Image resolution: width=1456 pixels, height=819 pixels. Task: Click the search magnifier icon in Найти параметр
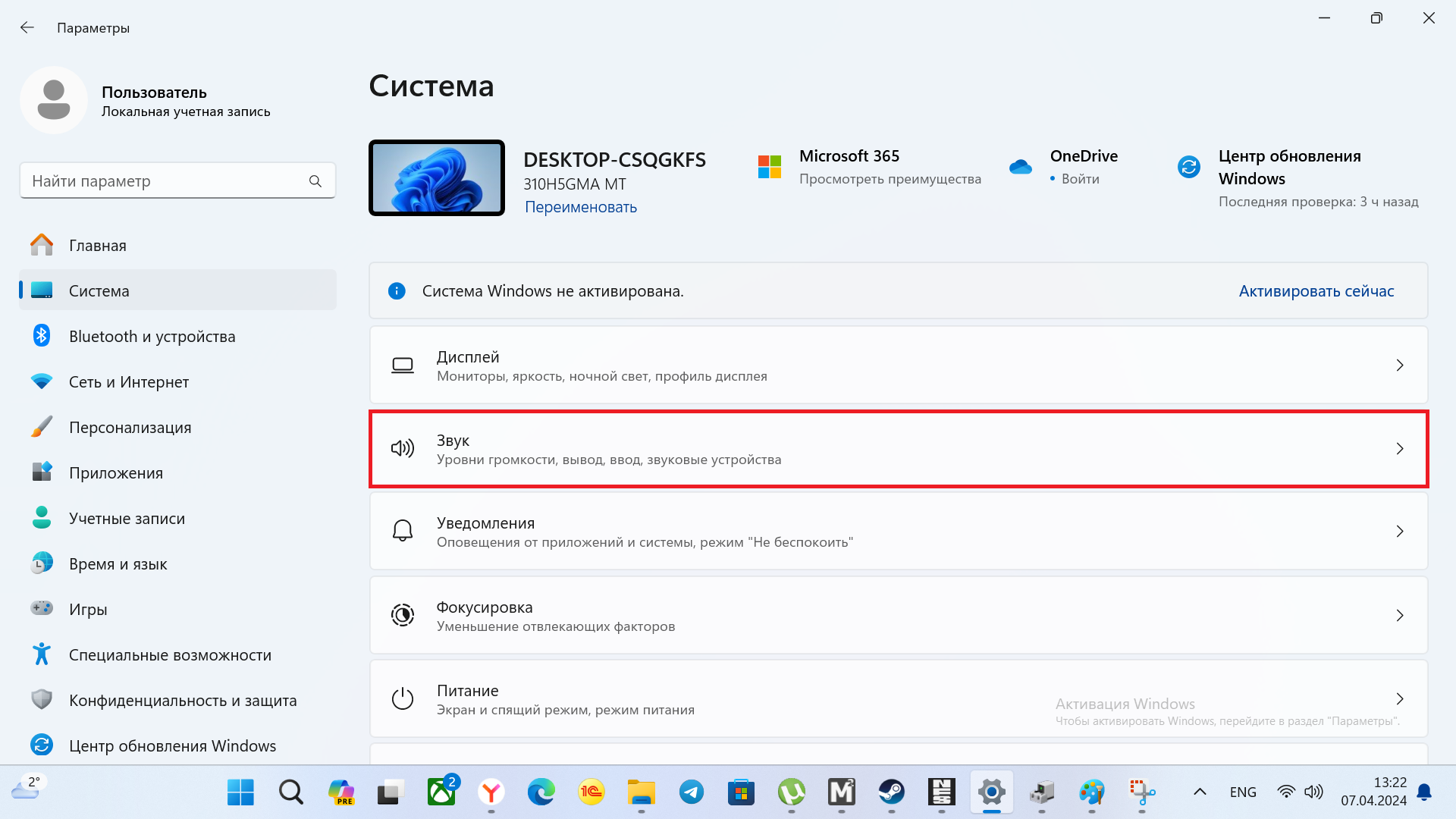point(315,181)
